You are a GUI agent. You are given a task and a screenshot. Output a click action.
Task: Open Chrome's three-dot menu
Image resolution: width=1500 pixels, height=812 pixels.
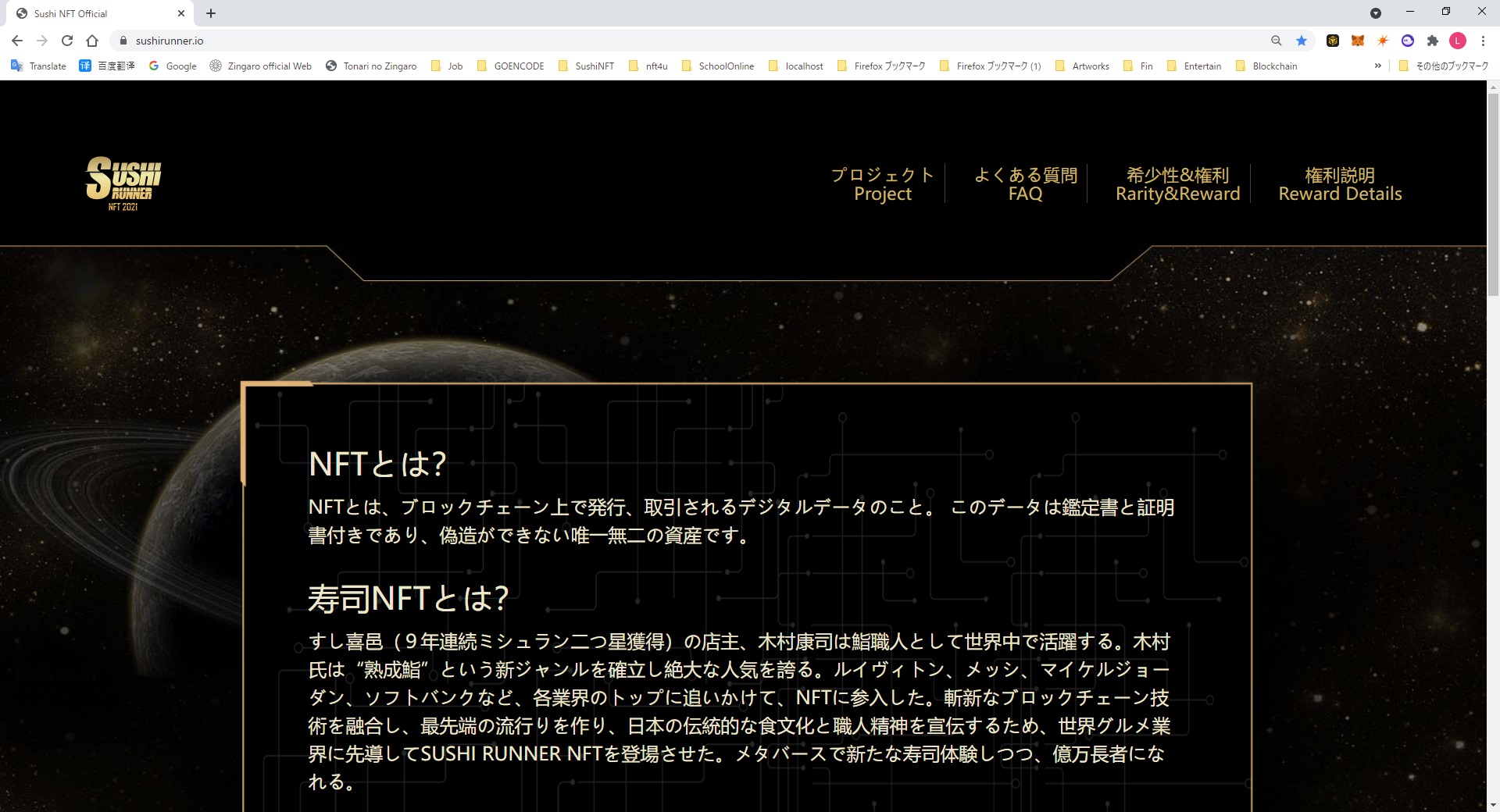(x=1483, y=41)
